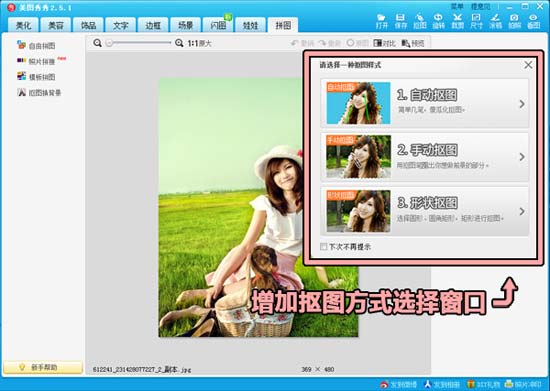
Task: Select 抠图换背景 in the left sidebar
Action: tap(39, 93)
